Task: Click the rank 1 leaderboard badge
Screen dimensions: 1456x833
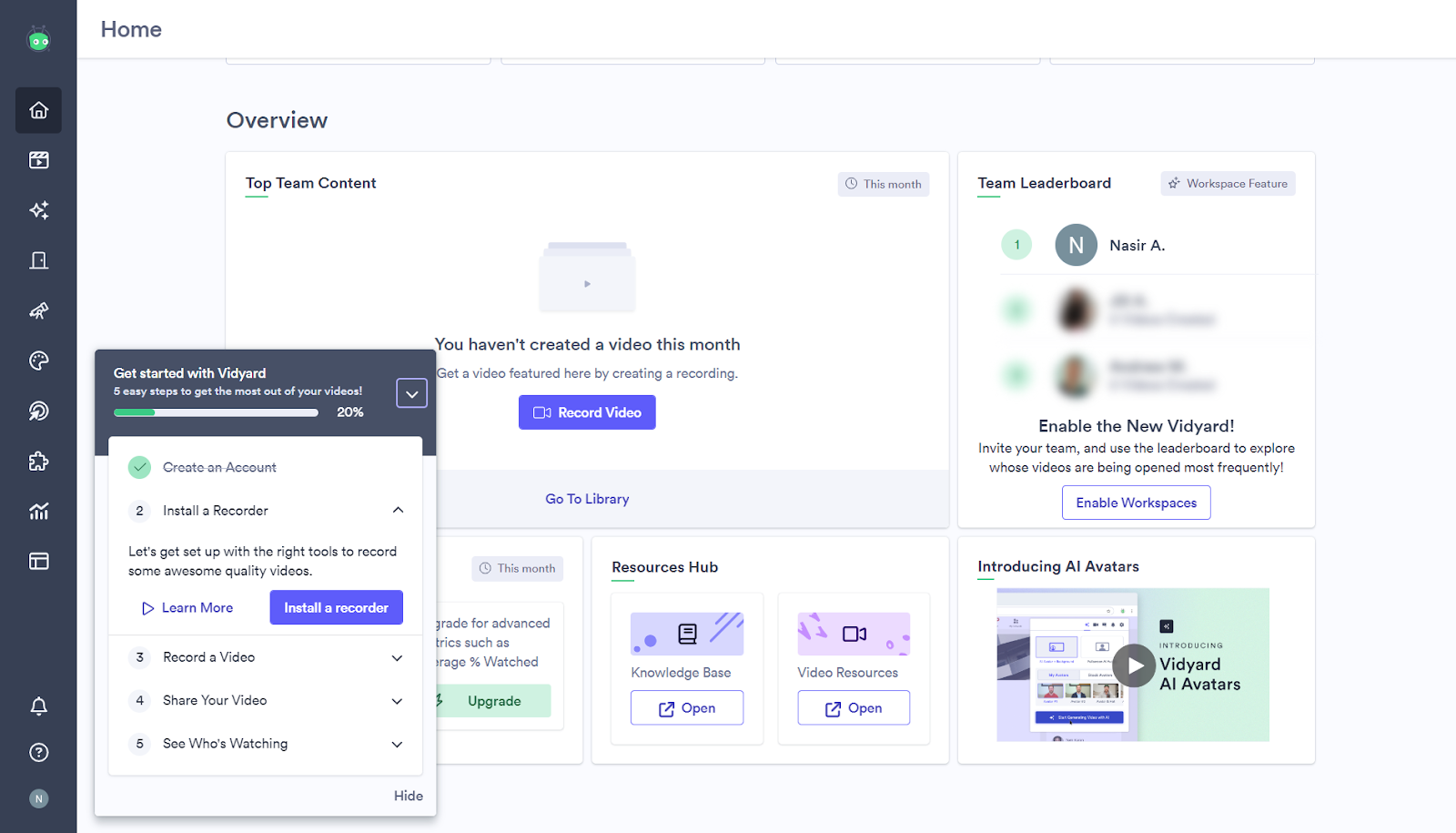Action: [1016, 245]
